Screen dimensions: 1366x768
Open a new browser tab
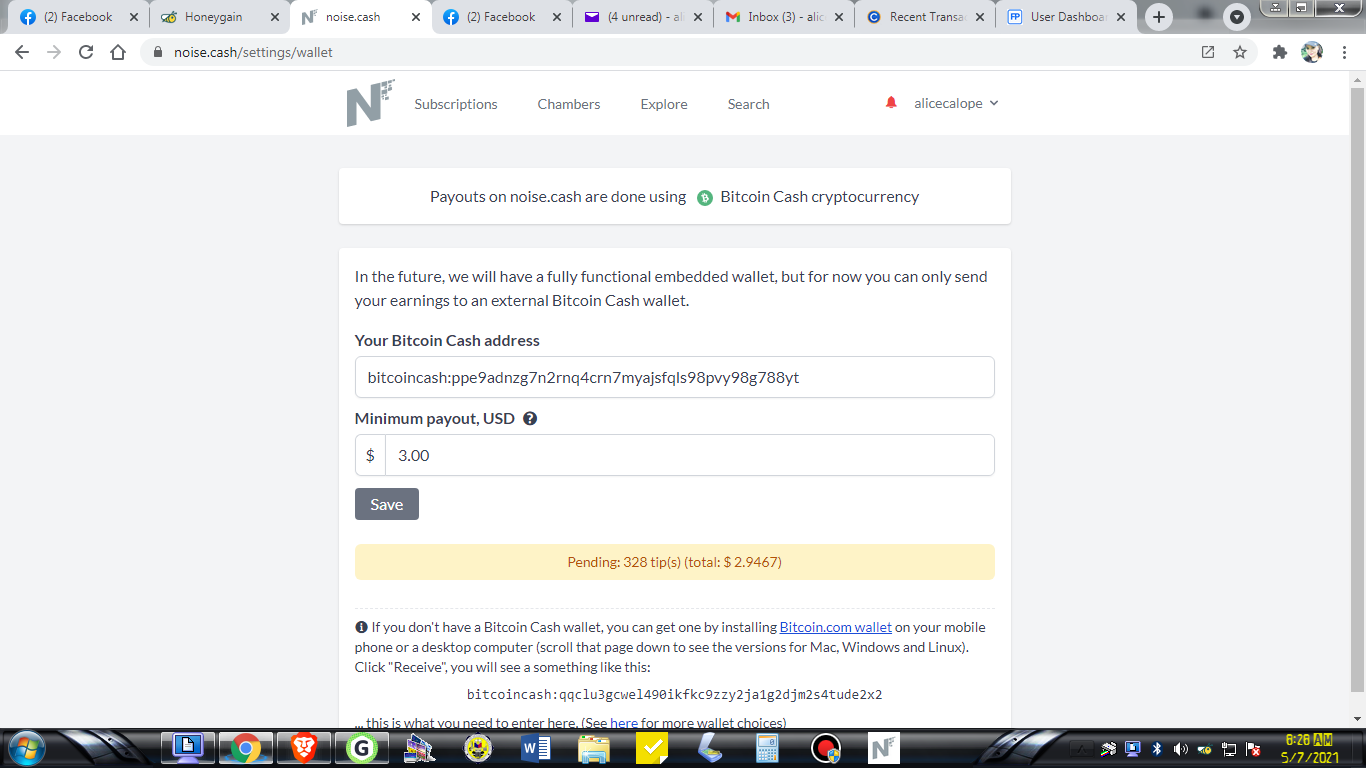tap(1159, 17)
